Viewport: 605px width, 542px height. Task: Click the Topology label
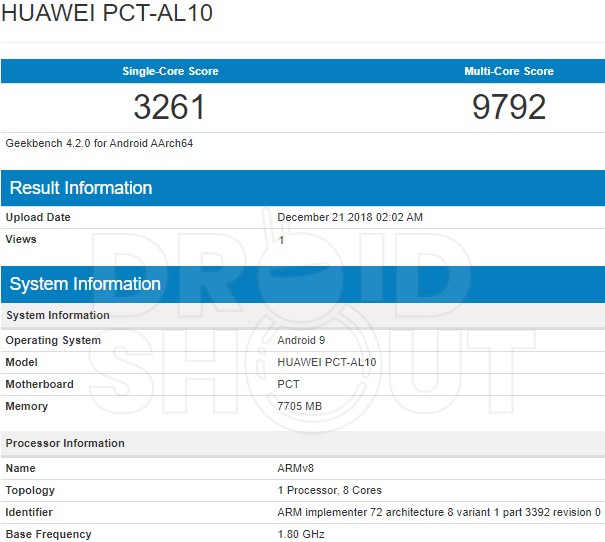(30, 490)
